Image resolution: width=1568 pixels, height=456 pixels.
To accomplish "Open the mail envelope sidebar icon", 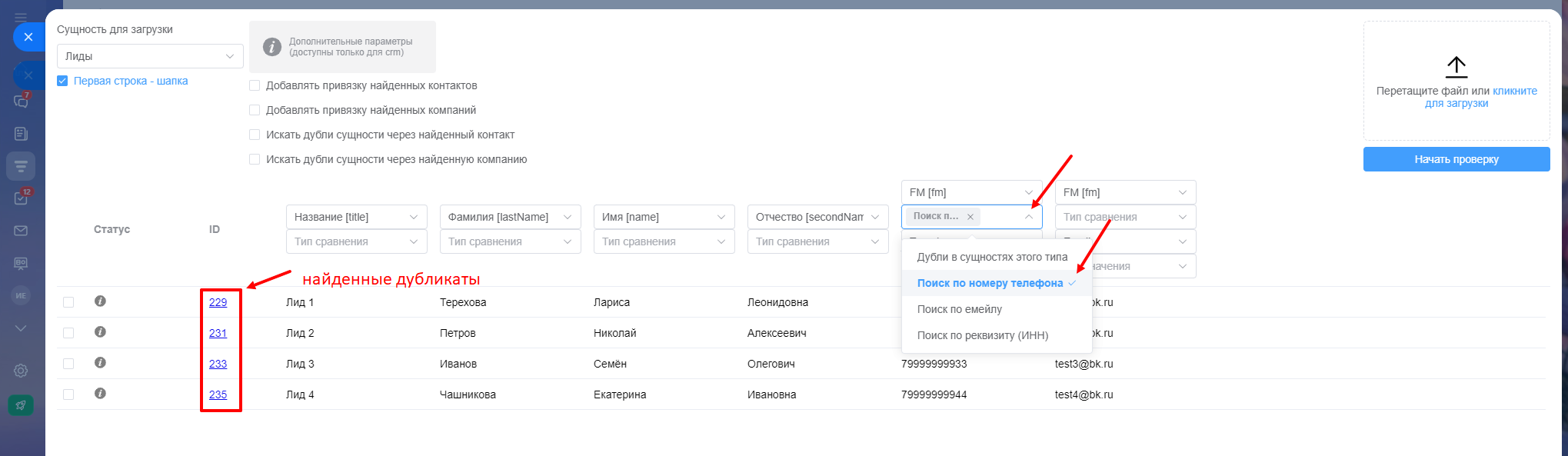I will click(21, 231).
